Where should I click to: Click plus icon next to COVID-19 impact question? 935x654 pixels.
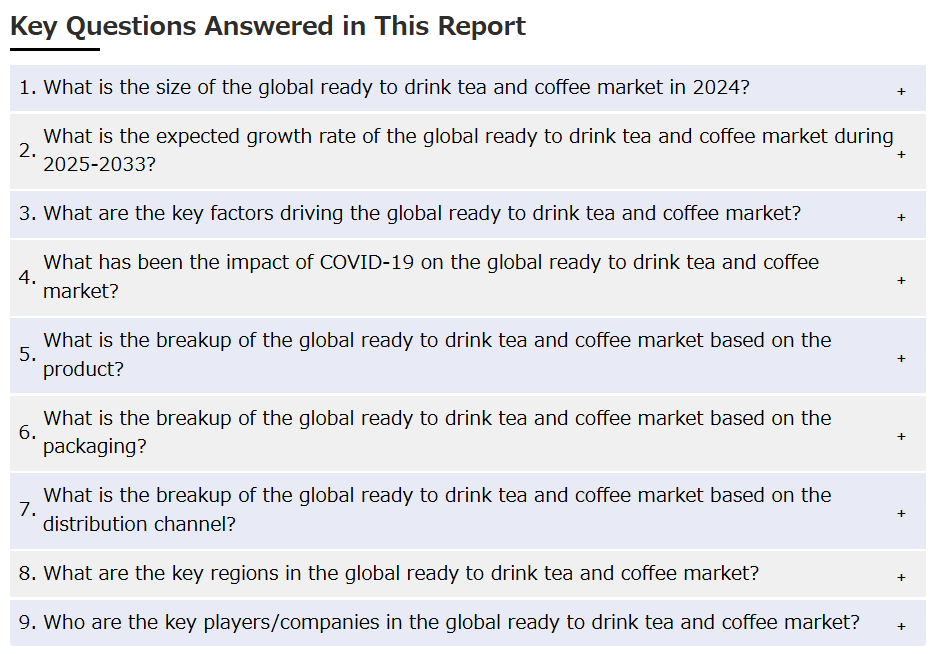(x=901, y=280)
